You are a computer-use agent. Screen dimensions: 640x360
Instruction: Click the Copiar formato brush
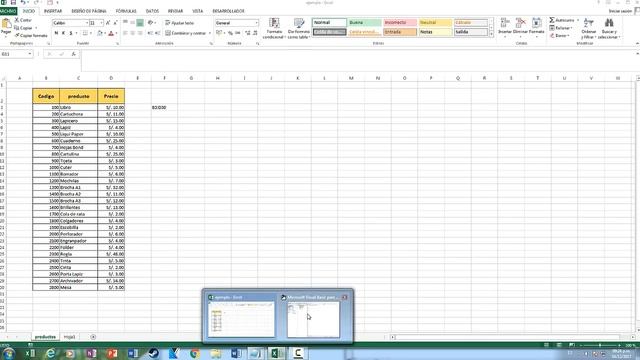click(x=31, y=36)
